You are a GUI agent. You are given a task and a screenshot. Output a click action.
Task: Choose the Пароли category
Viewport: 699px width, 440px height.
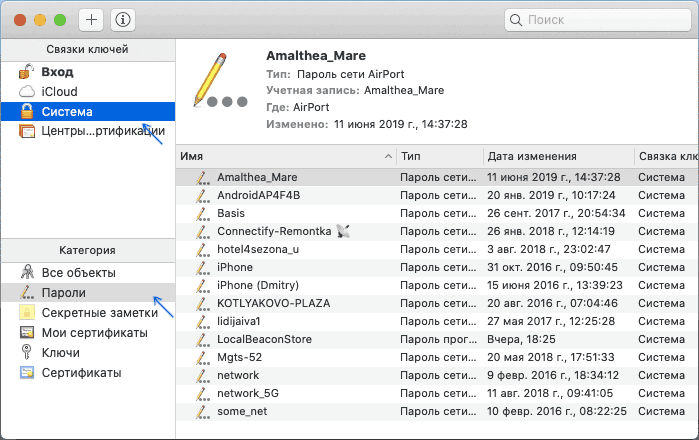click(x=88, y=292)
